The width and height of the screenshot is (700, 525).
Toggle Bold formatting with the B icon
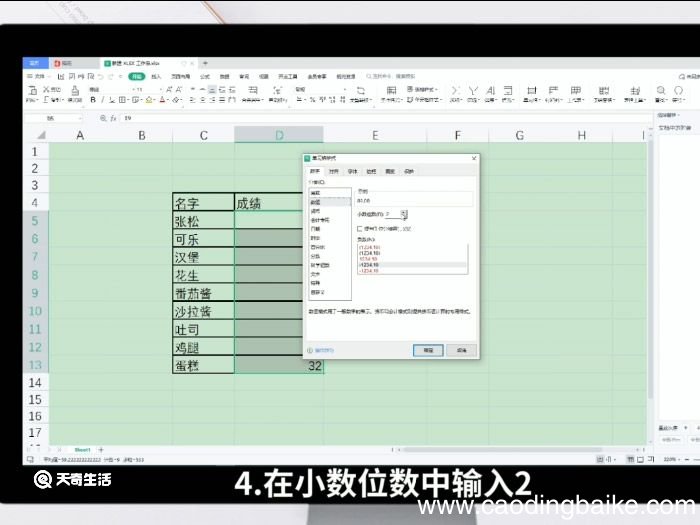pyautogui.click(x=93, y=100)
